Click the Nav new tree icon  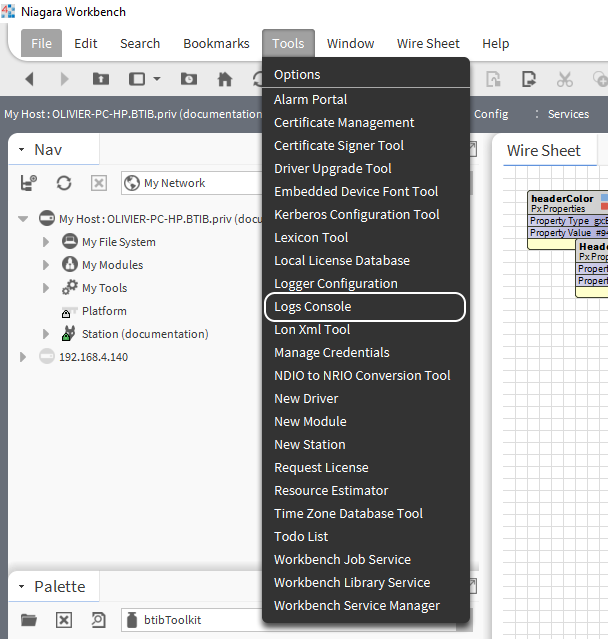29,183
